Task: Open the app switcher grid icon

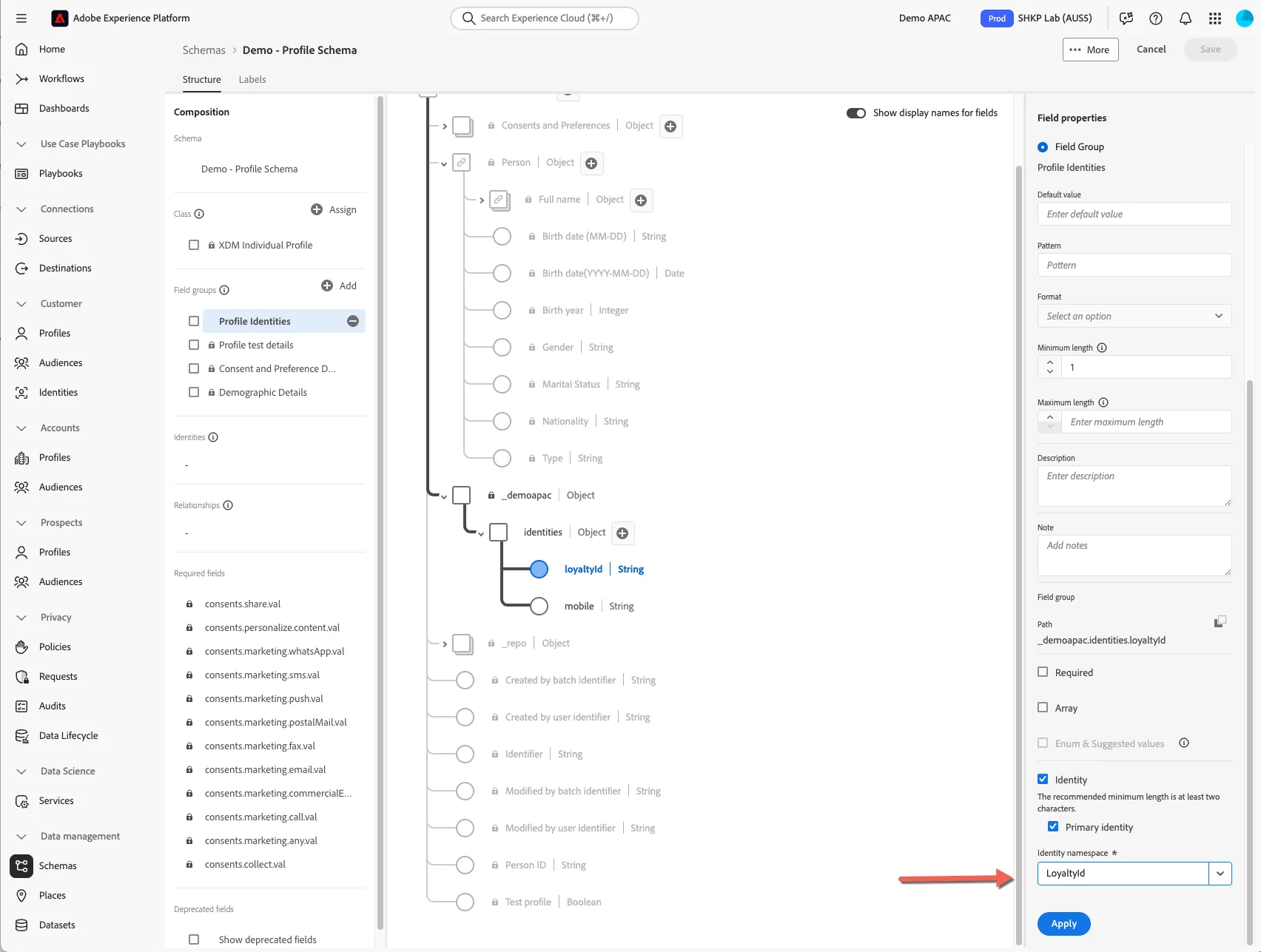Action: pyautogui.click(x=1215, y=18)
